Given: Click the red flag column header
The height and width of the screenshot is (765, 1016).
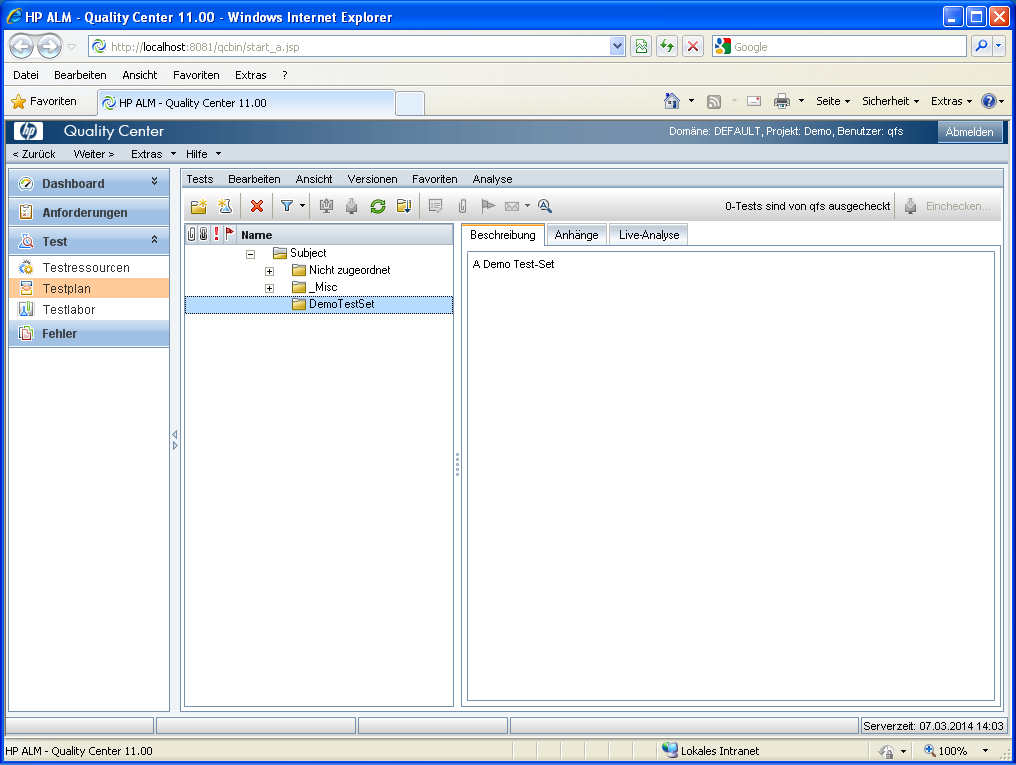Looking at the screenshot, I should tap(229, 234).
